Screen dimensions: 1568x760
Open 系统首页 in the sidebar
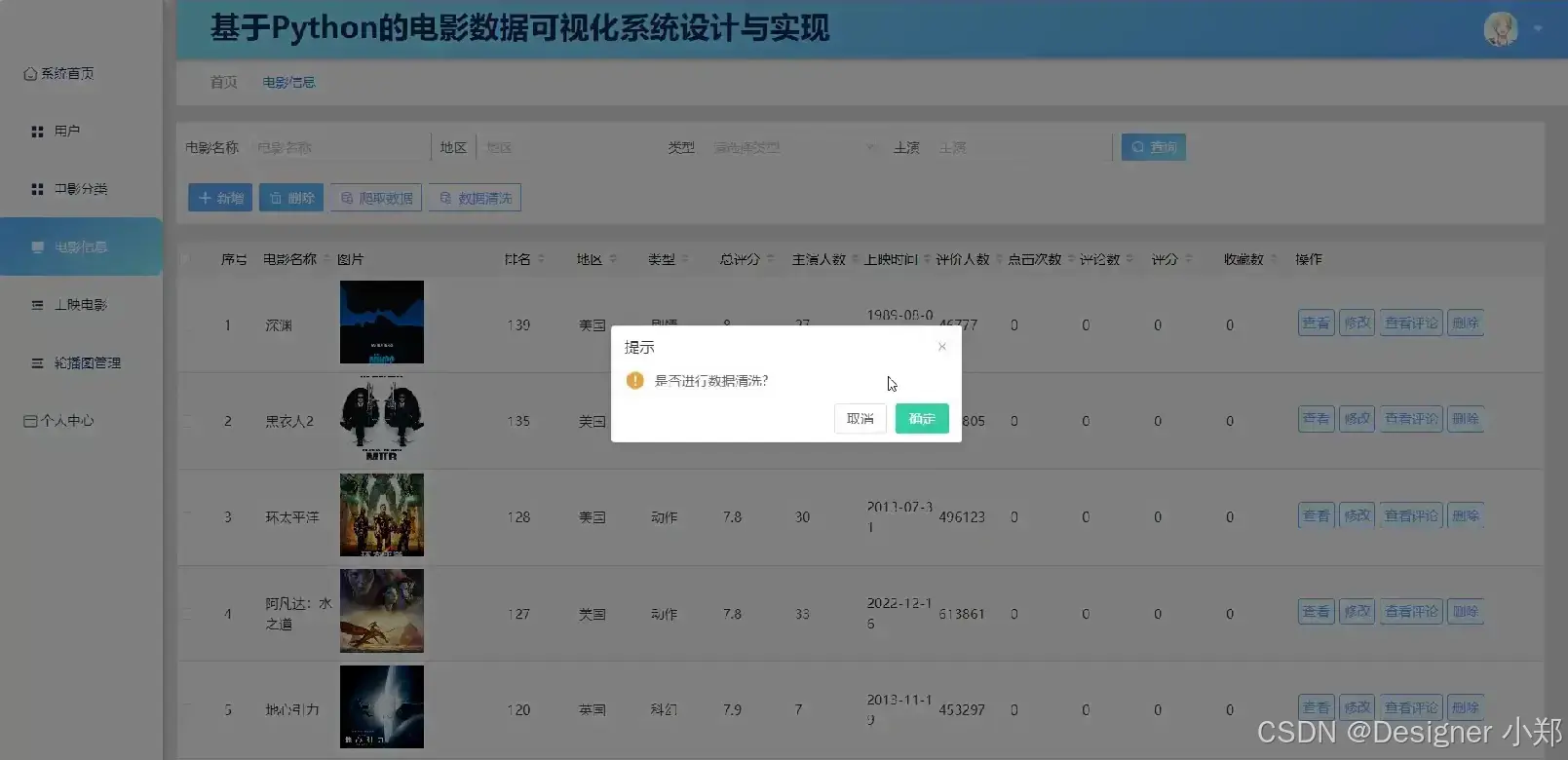pyautogui.click(x=58, y=73)
